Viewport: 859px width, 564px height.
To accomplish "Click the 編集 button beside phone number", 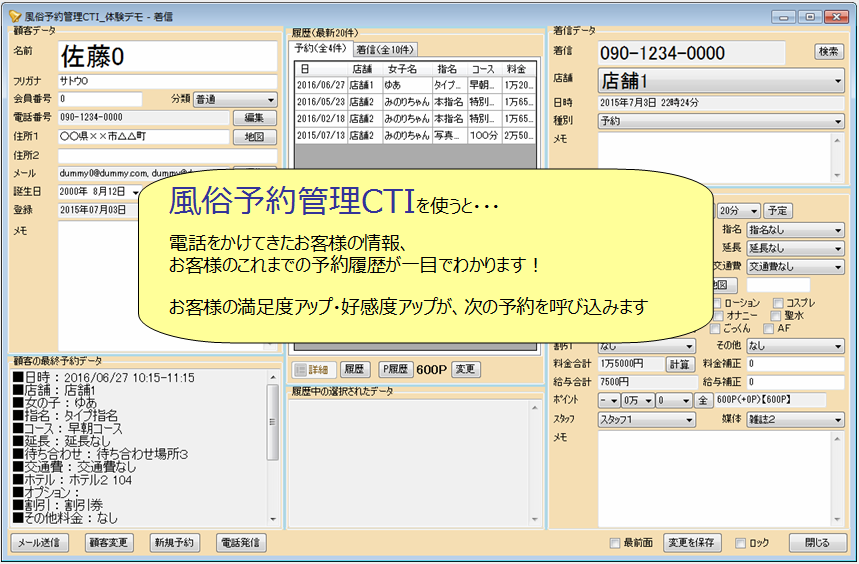I will tap(254, 118).
